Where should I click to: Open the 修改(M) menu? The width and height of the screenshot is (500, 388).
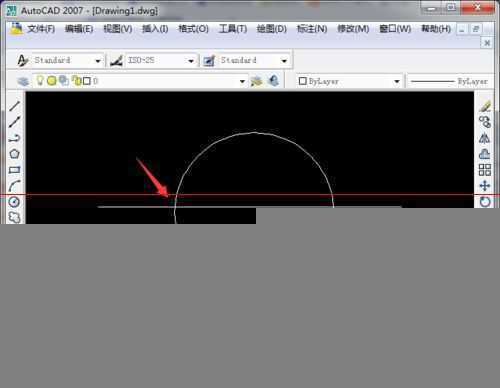[353, 29]
